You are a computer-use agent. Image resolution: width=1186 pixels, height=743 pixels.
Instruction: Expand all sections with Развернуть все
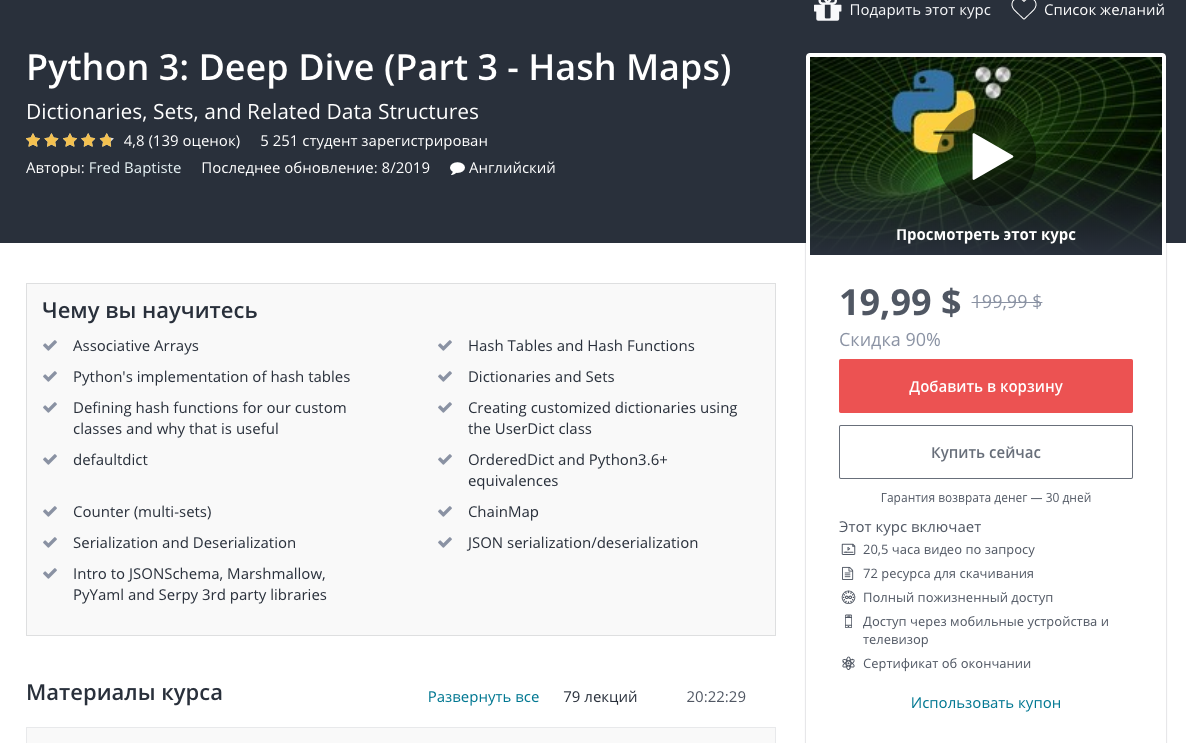coord(483,696)
